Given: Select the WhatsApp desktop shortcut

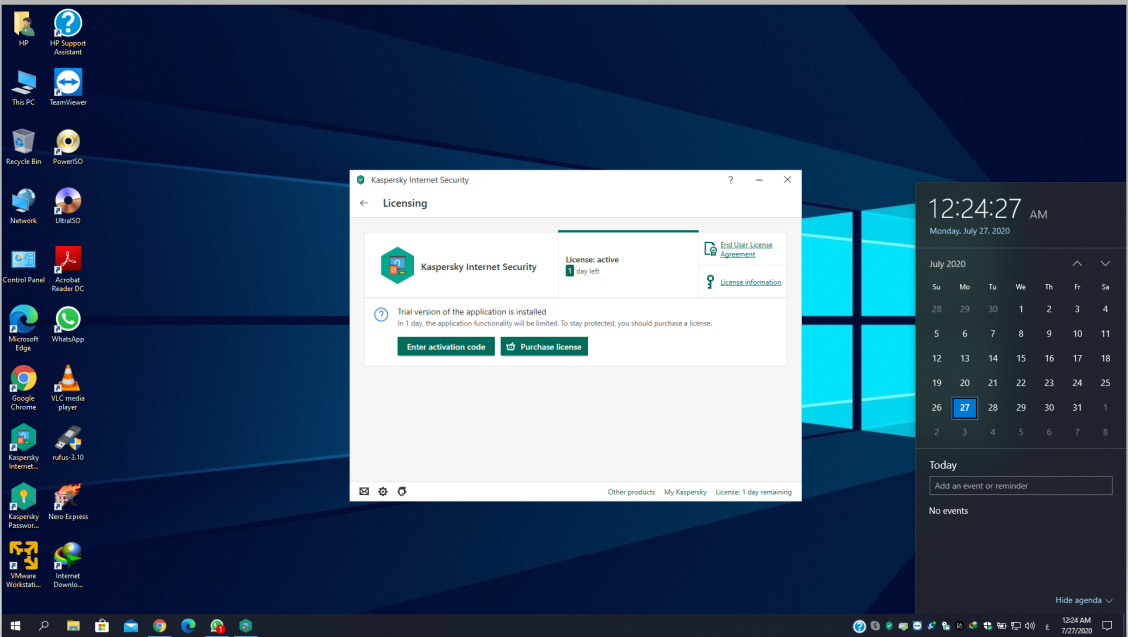Looking at the screenshot, I should point(68,325).
